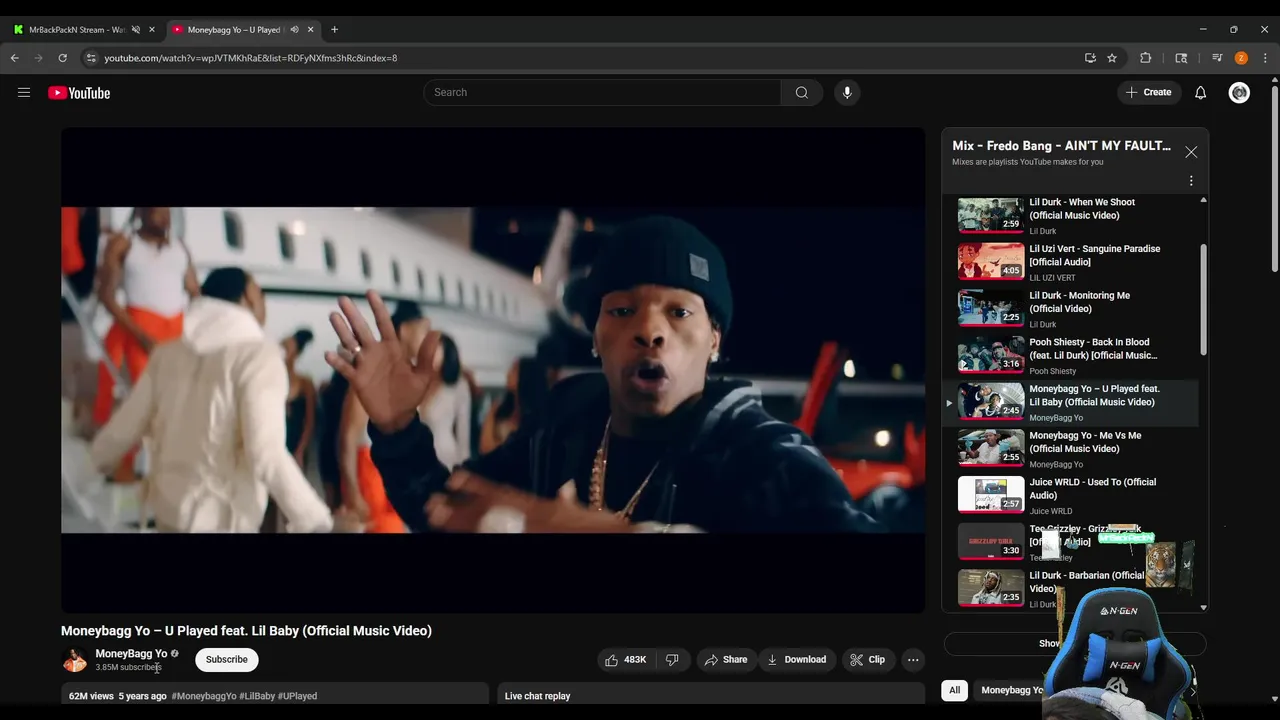This screenshot has height=720, width=1280.
Task: Select the All filter chip
Action: [x=955, y=690]
